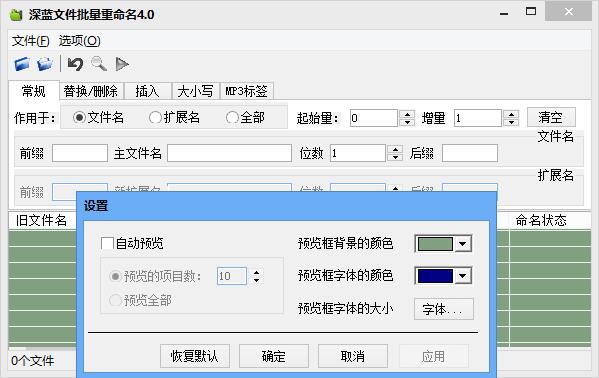Click the preview item count field showing 10
Screen dimensions: 599x378
click(232, 276)
